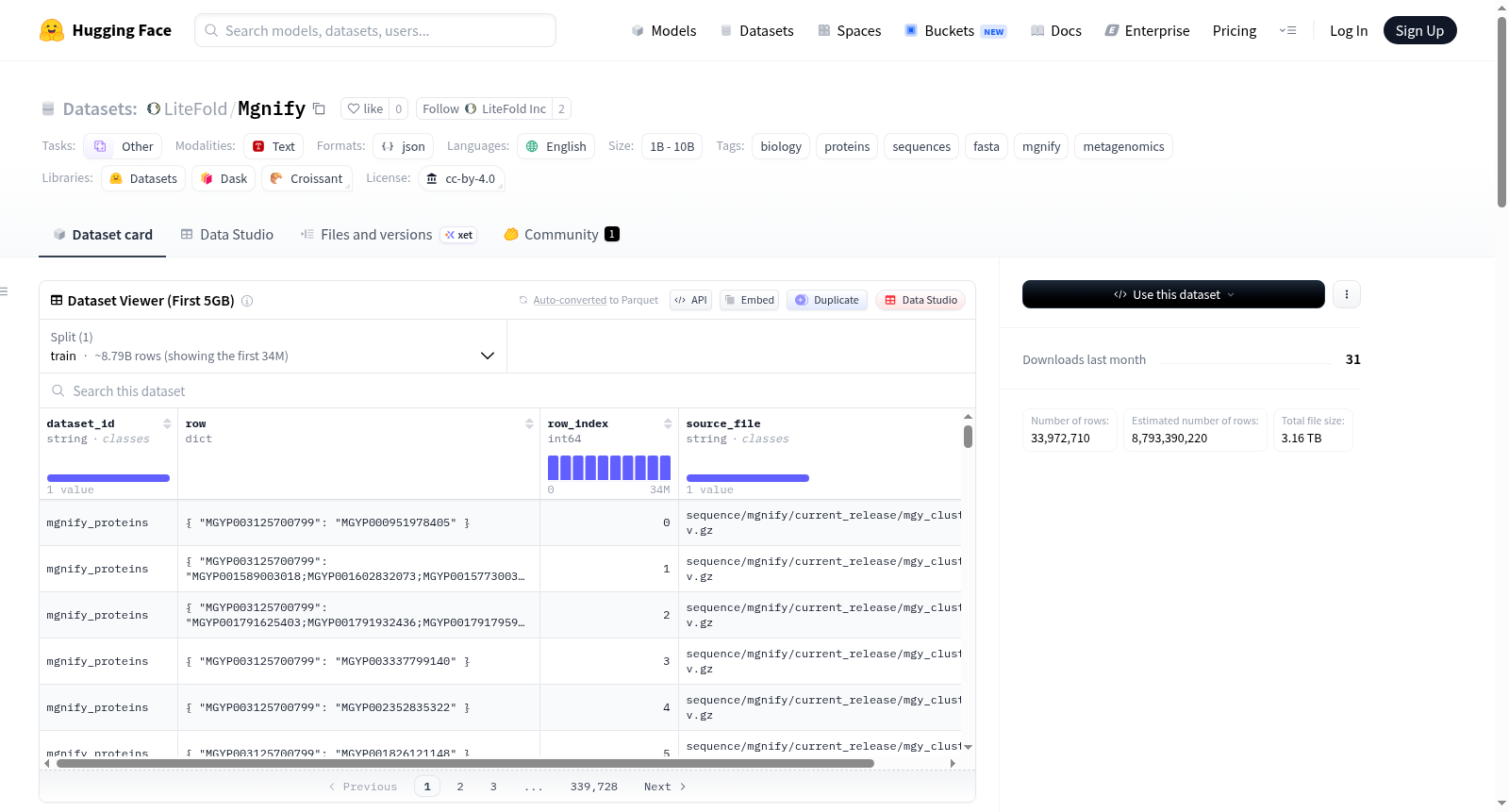
Task: Focus the Search this dataset field
Action: [507, 390]
